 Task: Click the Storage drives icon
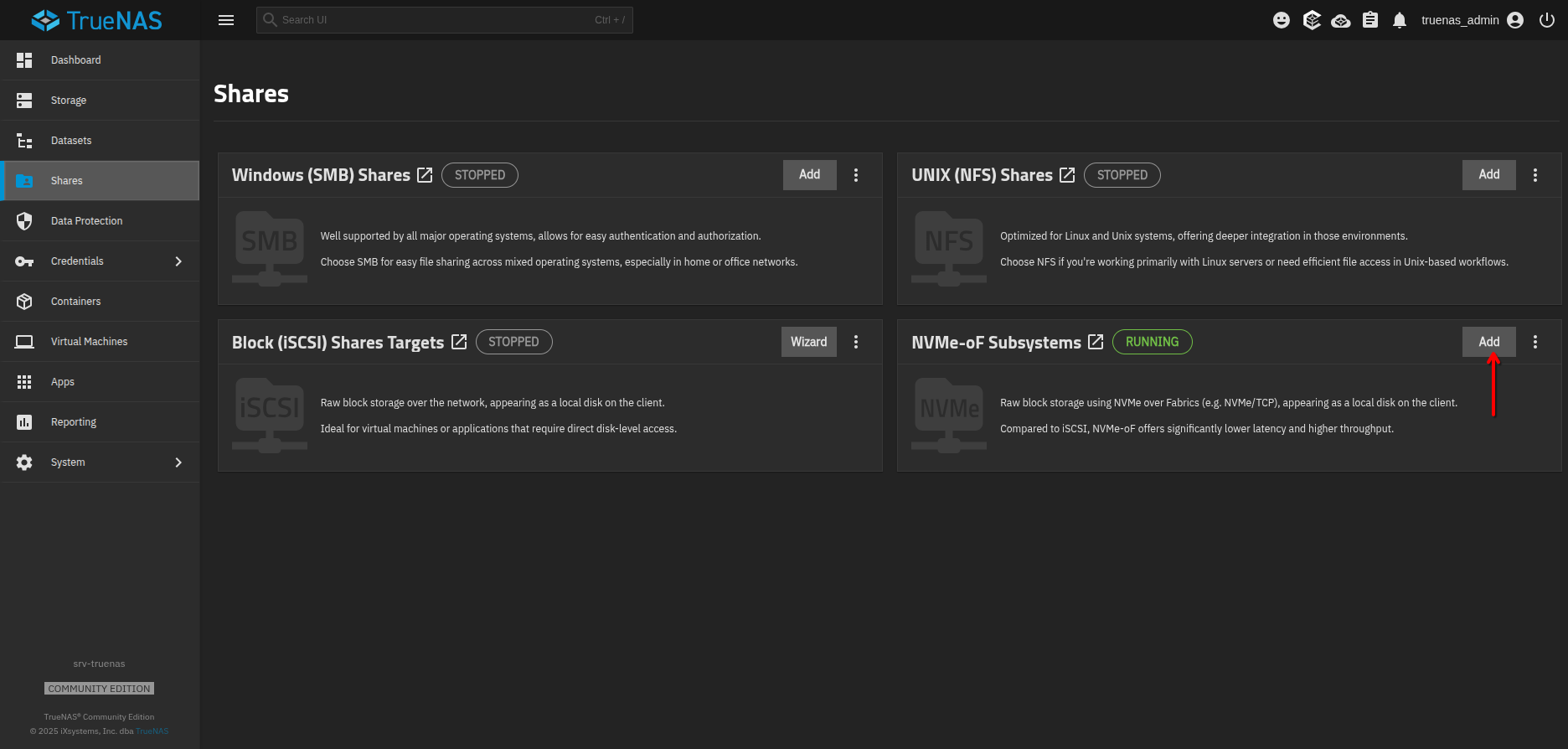(24, 101)
